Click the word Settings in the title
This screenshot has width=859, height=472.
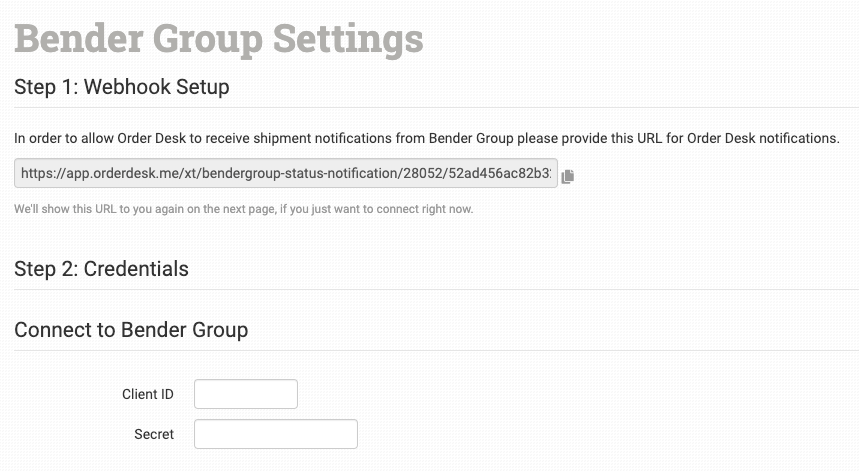pos(347,39)
